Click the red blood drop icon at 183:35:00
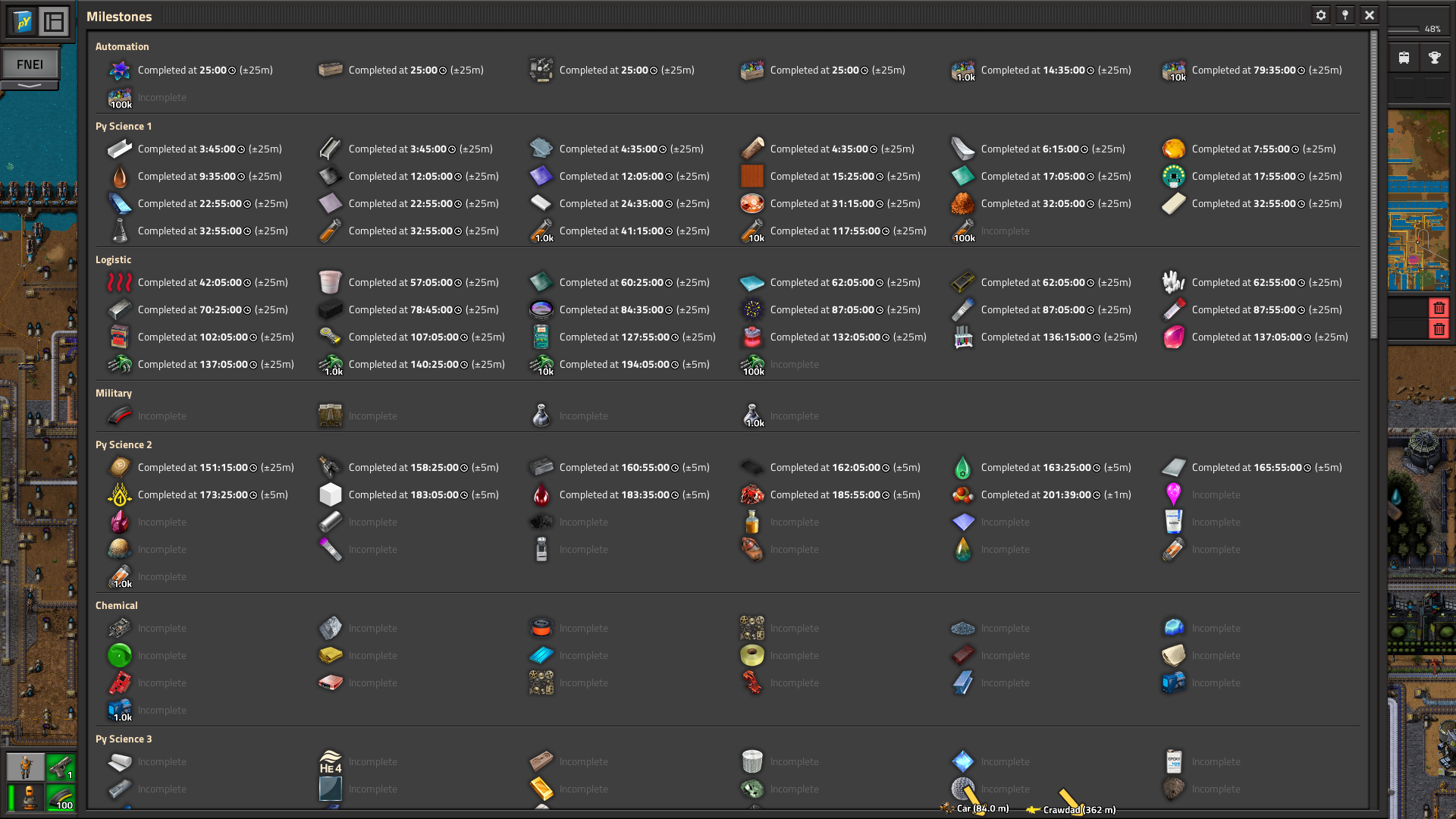1456x819 pixels. (x=541, y=495)
